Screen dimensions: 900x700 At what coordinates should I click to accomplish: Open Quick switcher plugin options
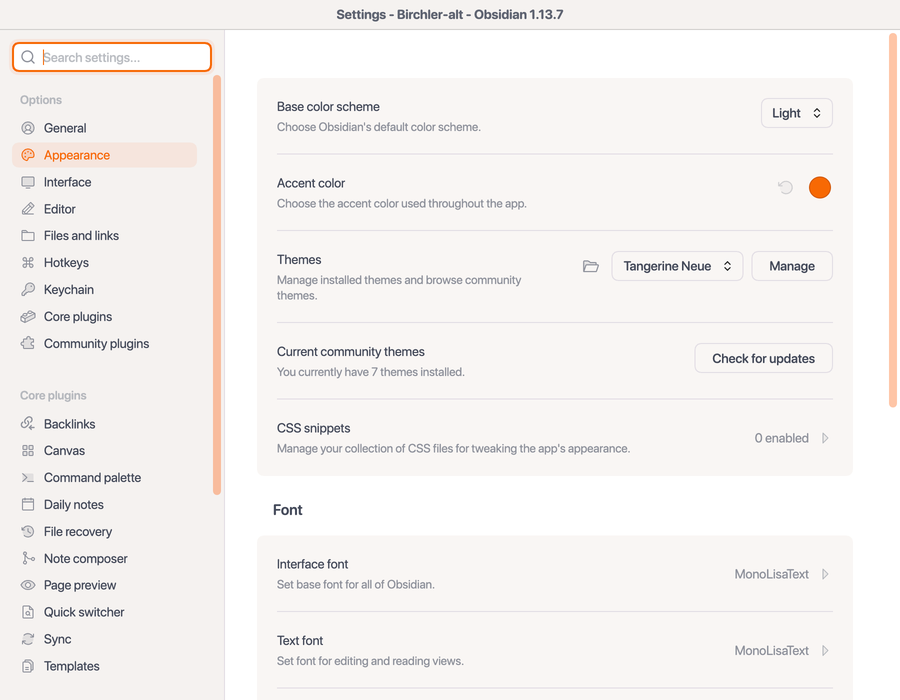point(104,612)
